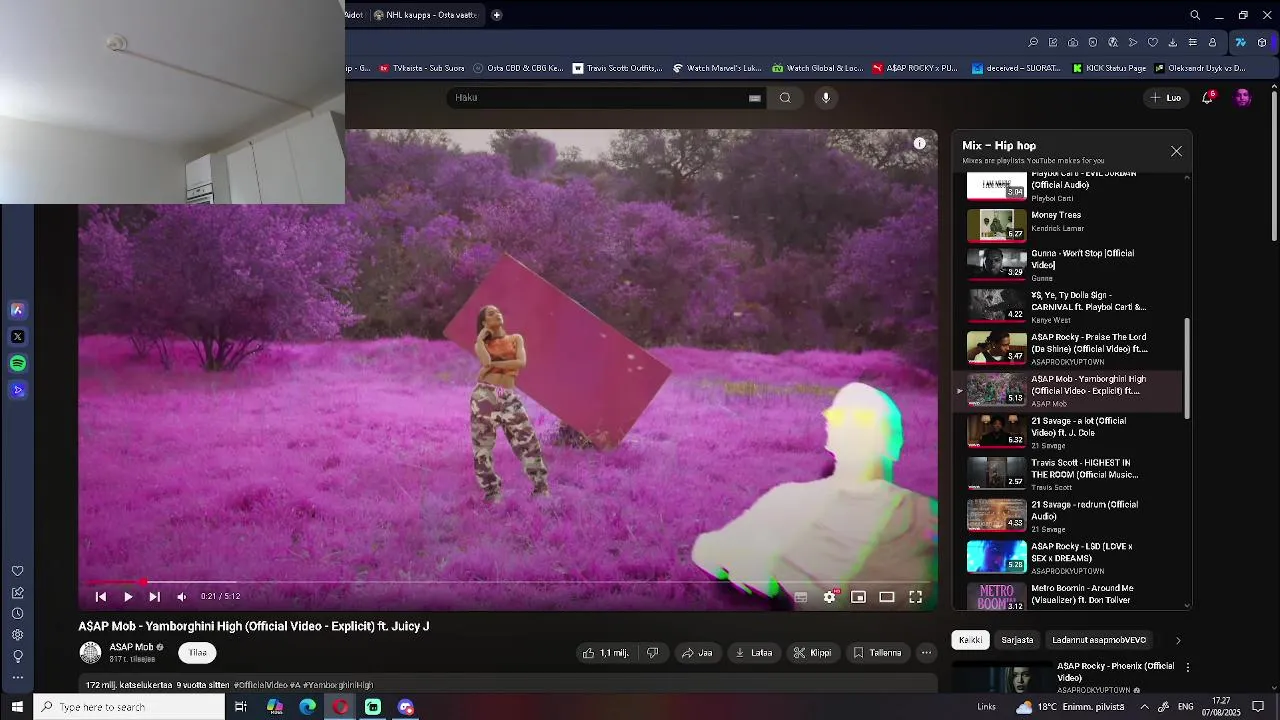This screenshot has width=1280, height=720.
Task: Start voice search with the microphone
Action: 826,98
